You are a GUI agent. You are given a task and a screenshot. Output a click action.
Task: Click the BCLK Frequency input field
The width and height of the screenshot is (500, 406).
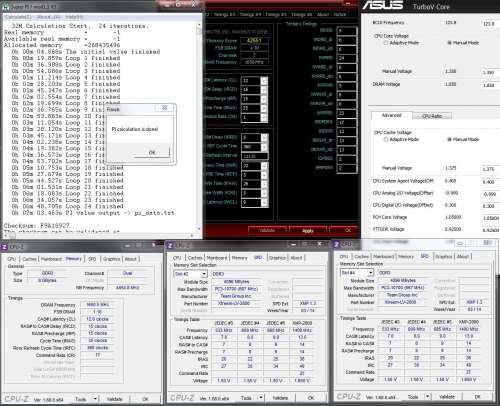490,23
